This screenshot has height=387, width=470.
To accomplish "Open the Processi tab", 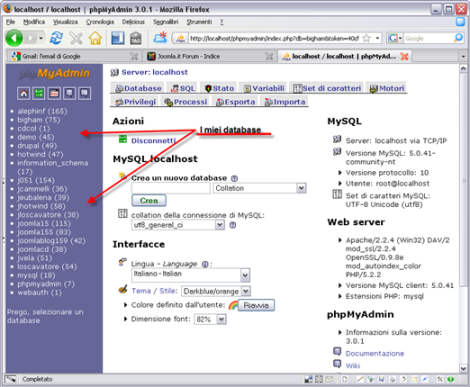I will tap(185, 102).
